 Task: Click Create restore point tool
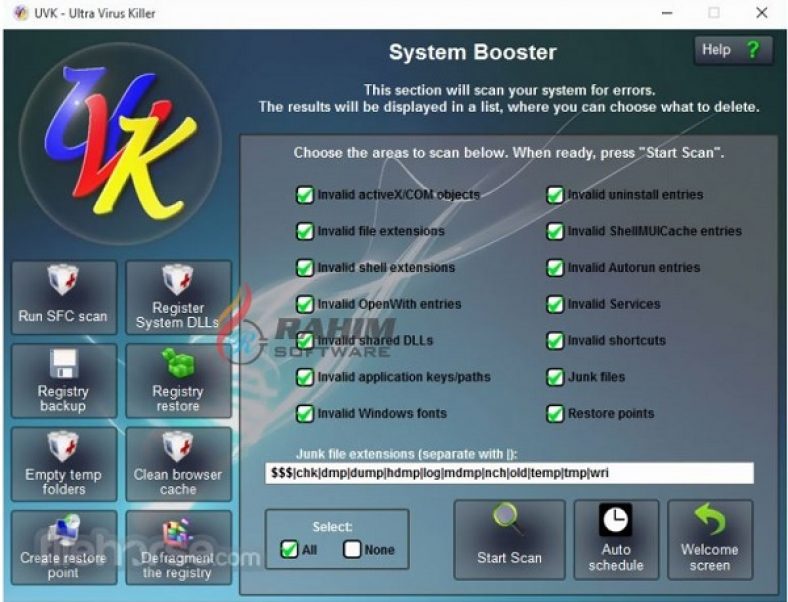pyautogui.click(x=64, y=548)
